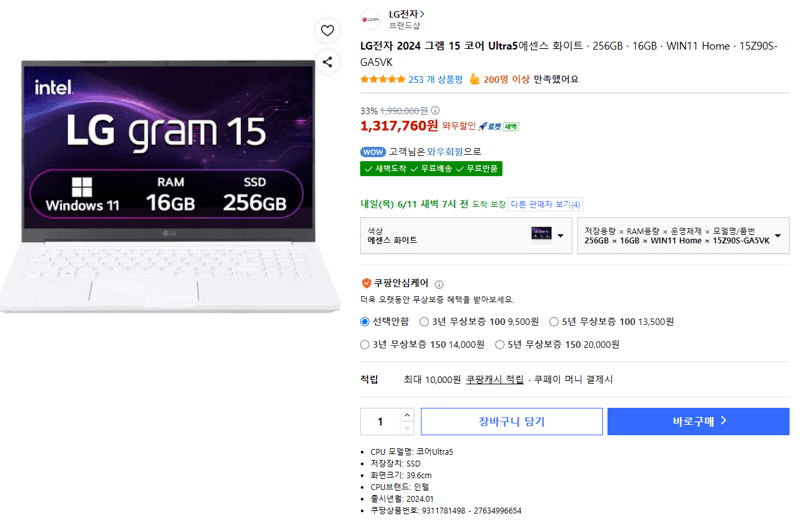Click the quantity input field
The image size is (800, 522).
(x=380, y=421)
